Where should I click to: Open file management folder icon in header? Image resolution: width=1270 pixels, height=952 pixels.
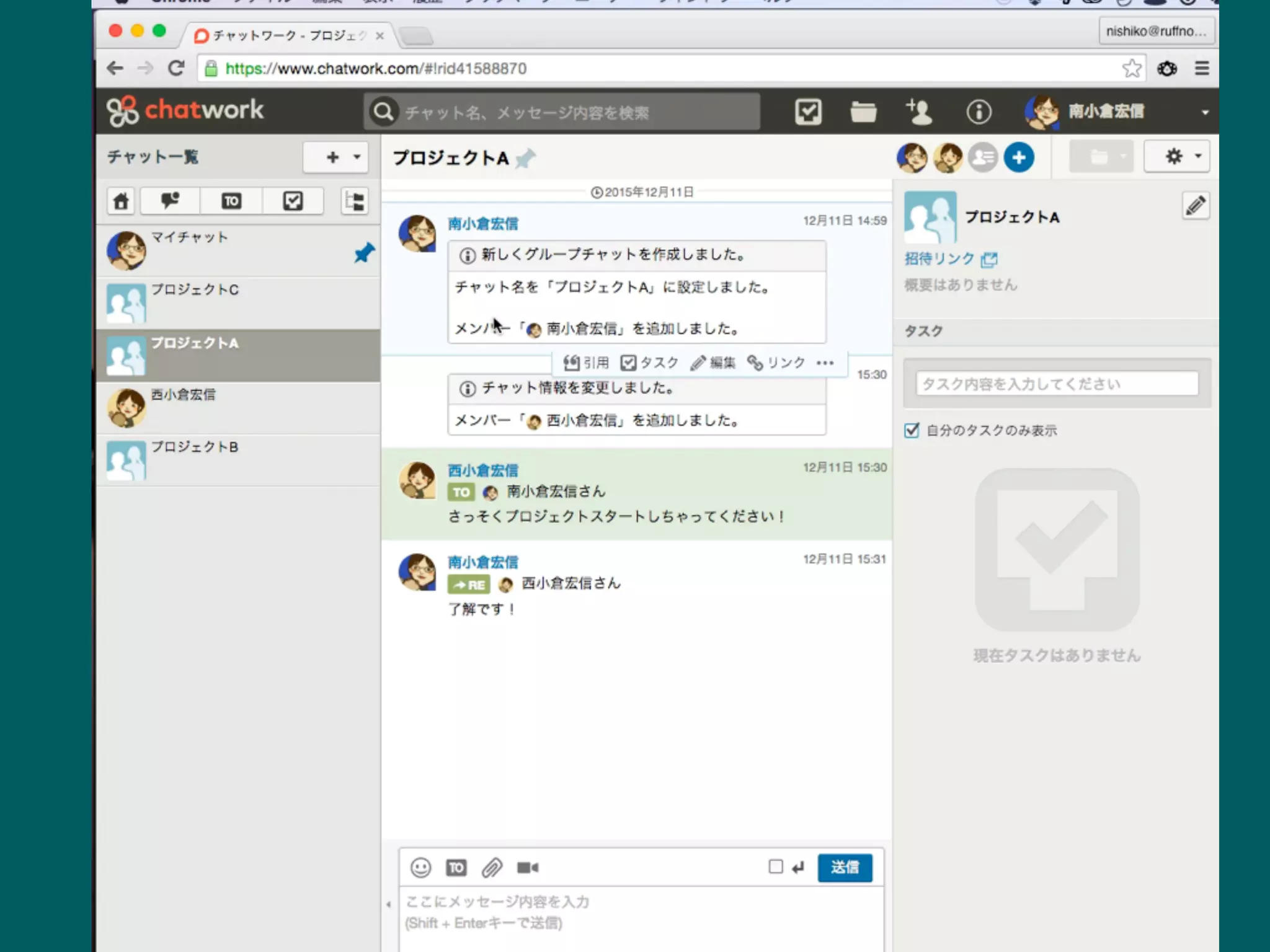tap(863, 112)
